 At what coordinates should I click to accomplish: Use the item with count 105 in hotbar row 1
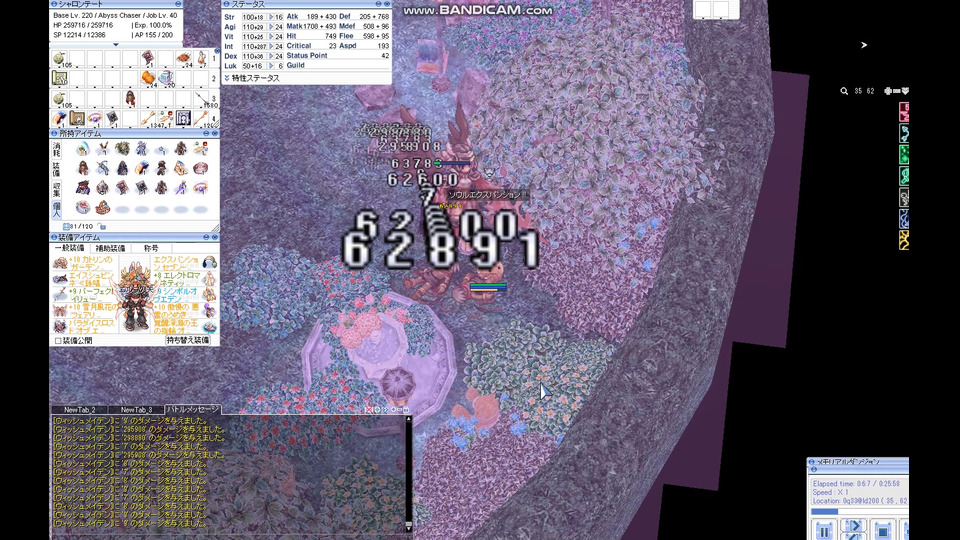click(59, 59)
